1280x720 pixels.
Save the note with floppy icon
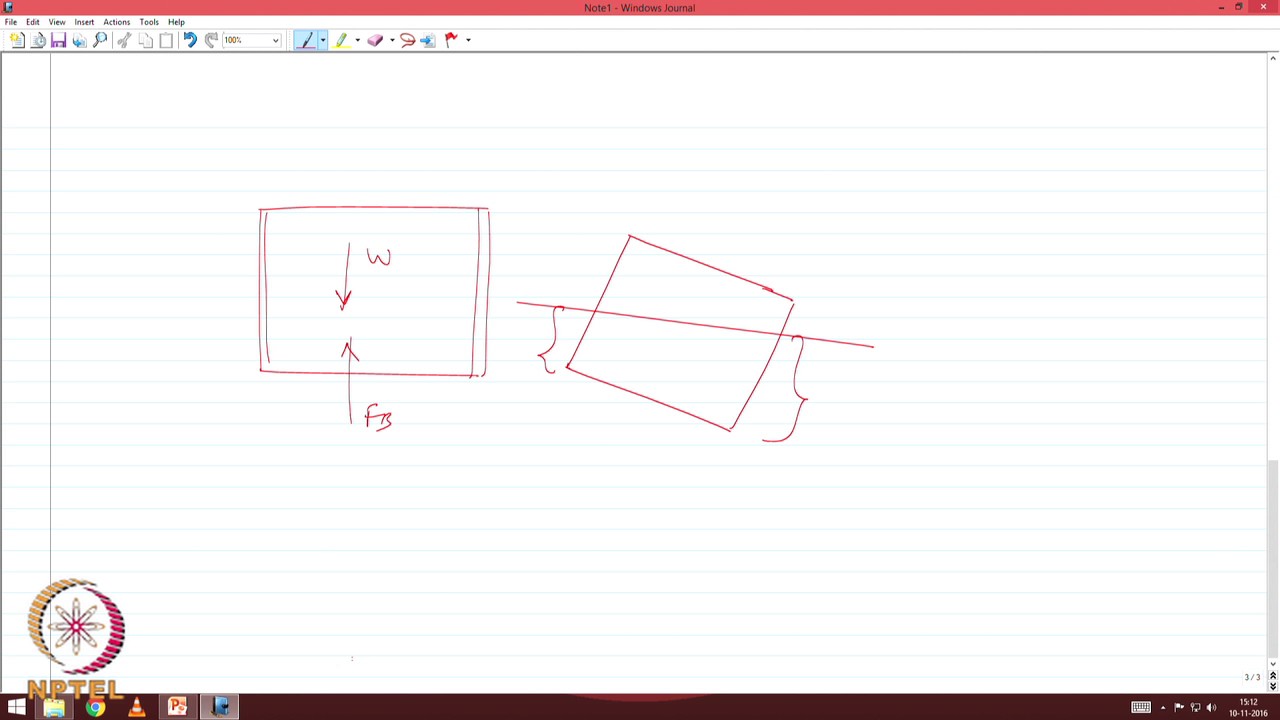58,40
